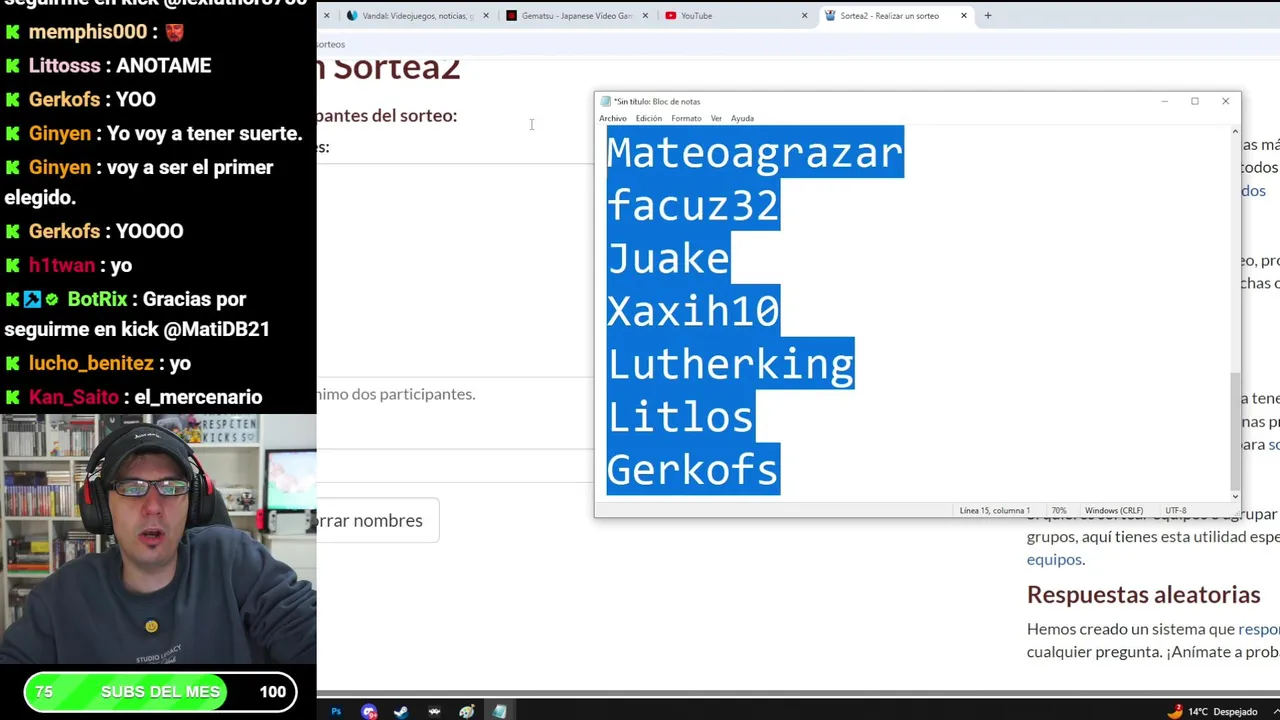Open the Notepad taskbar icon
The height and width of the screenshot is (720, 1280).
click(x=499, y=712)
